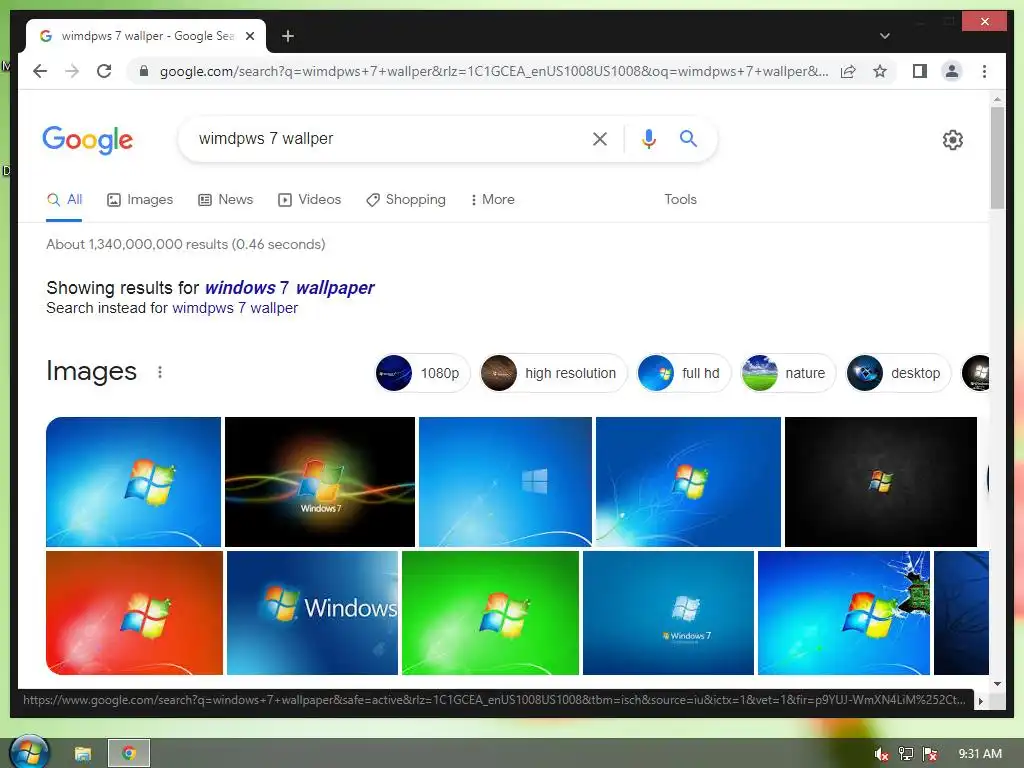This screenshot has height=768, width=1024.
Task: Expand the More search categories menu
Action: [492, 200]
